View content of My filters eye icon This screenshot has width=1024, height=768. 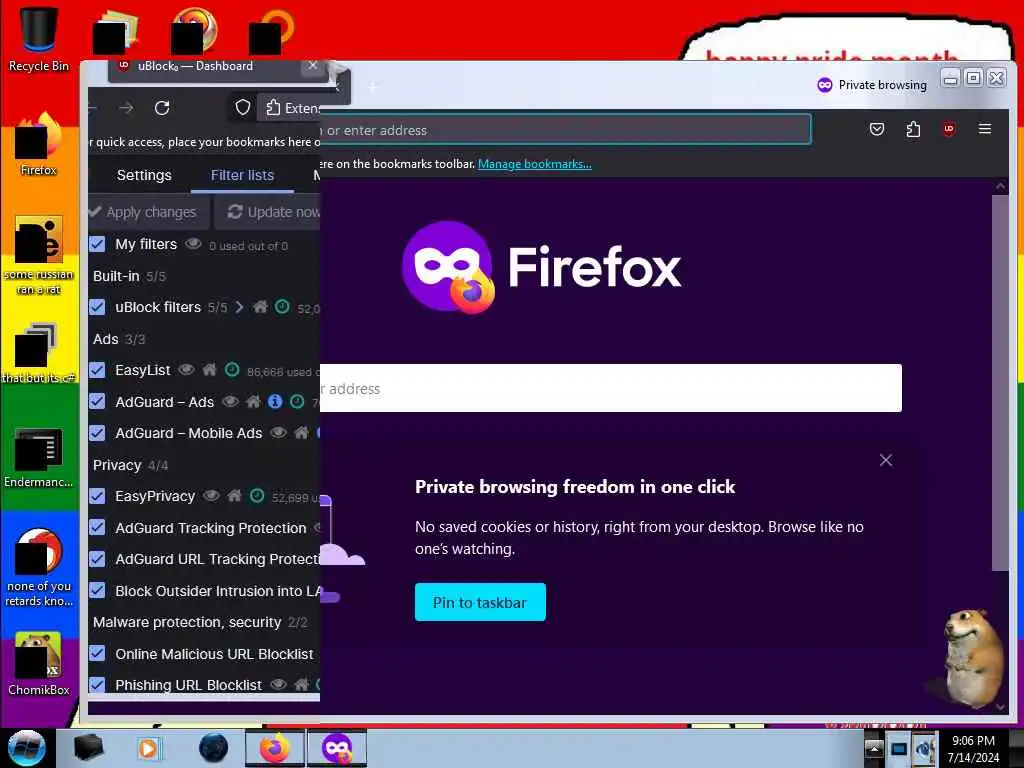click(193, 244)
